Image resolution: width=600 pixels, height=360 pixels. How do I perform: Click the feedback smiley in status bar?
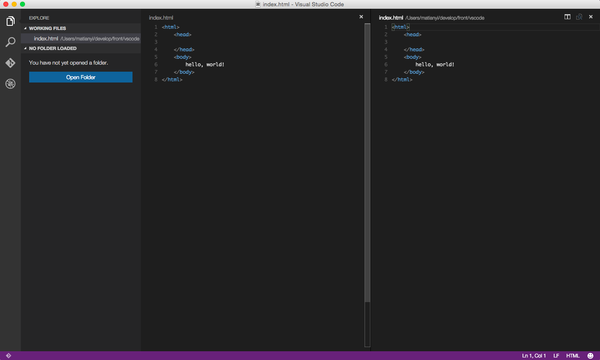590,355
